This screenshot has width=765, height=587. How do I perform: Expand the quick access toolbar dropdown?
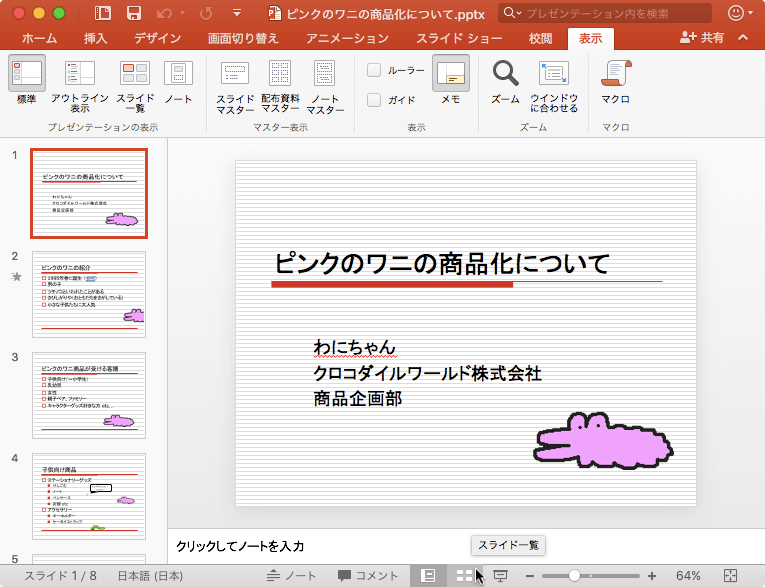point(235,13)
